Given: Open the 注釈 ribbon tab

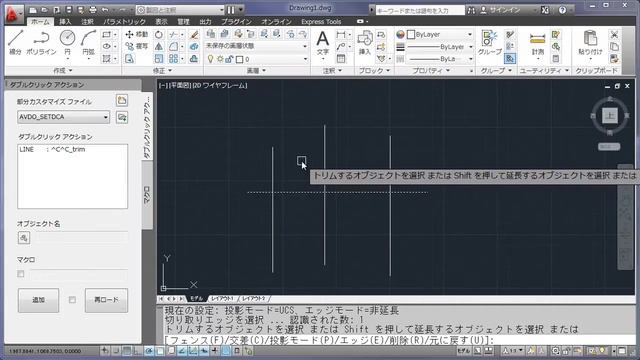Looking at the screenshot, I should coord(87,22).
